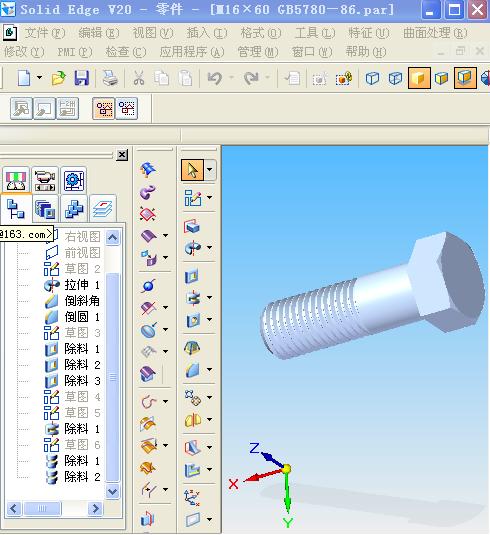
Task: Open the Feature Playback camera tab
Action: tap(45, 180)
